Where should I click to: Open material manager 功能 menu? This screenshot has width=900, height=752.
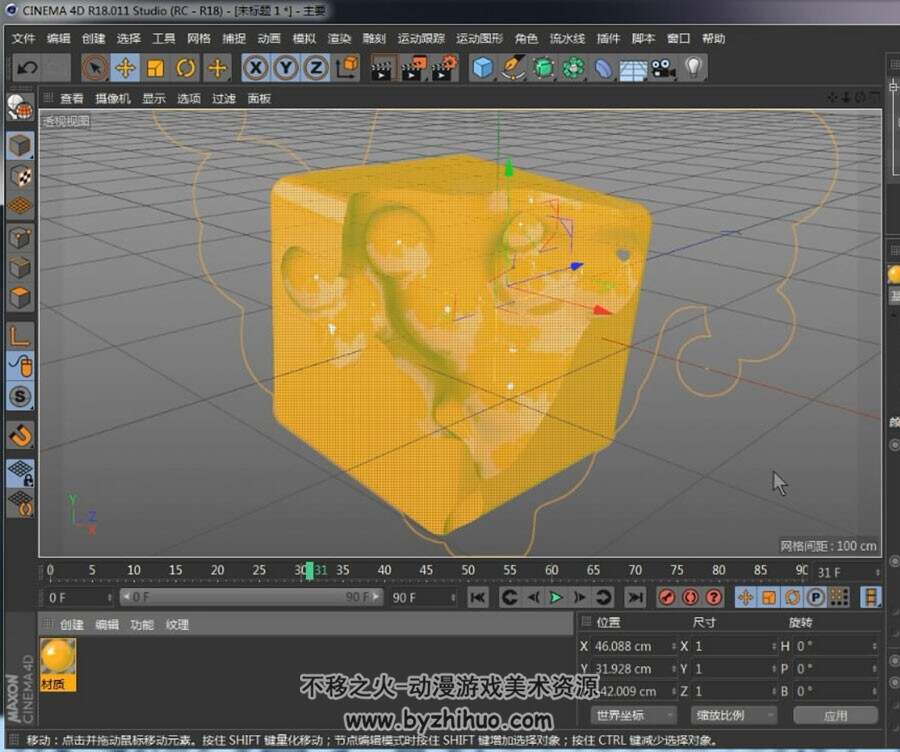142,625
